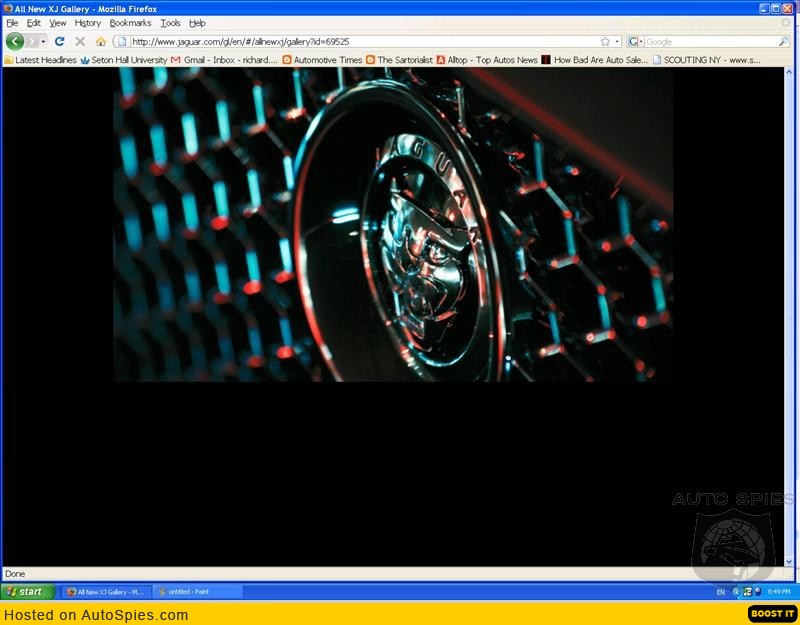
Task: Open the address bar history dropdown
Action: click(x=617, y=41)
